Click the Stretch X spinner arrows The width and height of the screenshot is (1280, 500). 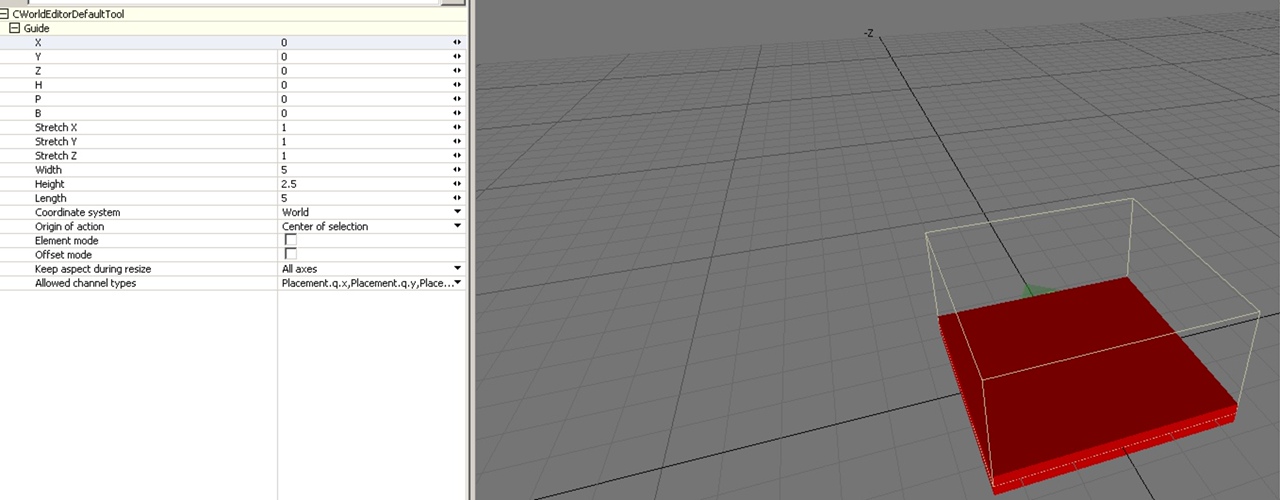point(457,128)
